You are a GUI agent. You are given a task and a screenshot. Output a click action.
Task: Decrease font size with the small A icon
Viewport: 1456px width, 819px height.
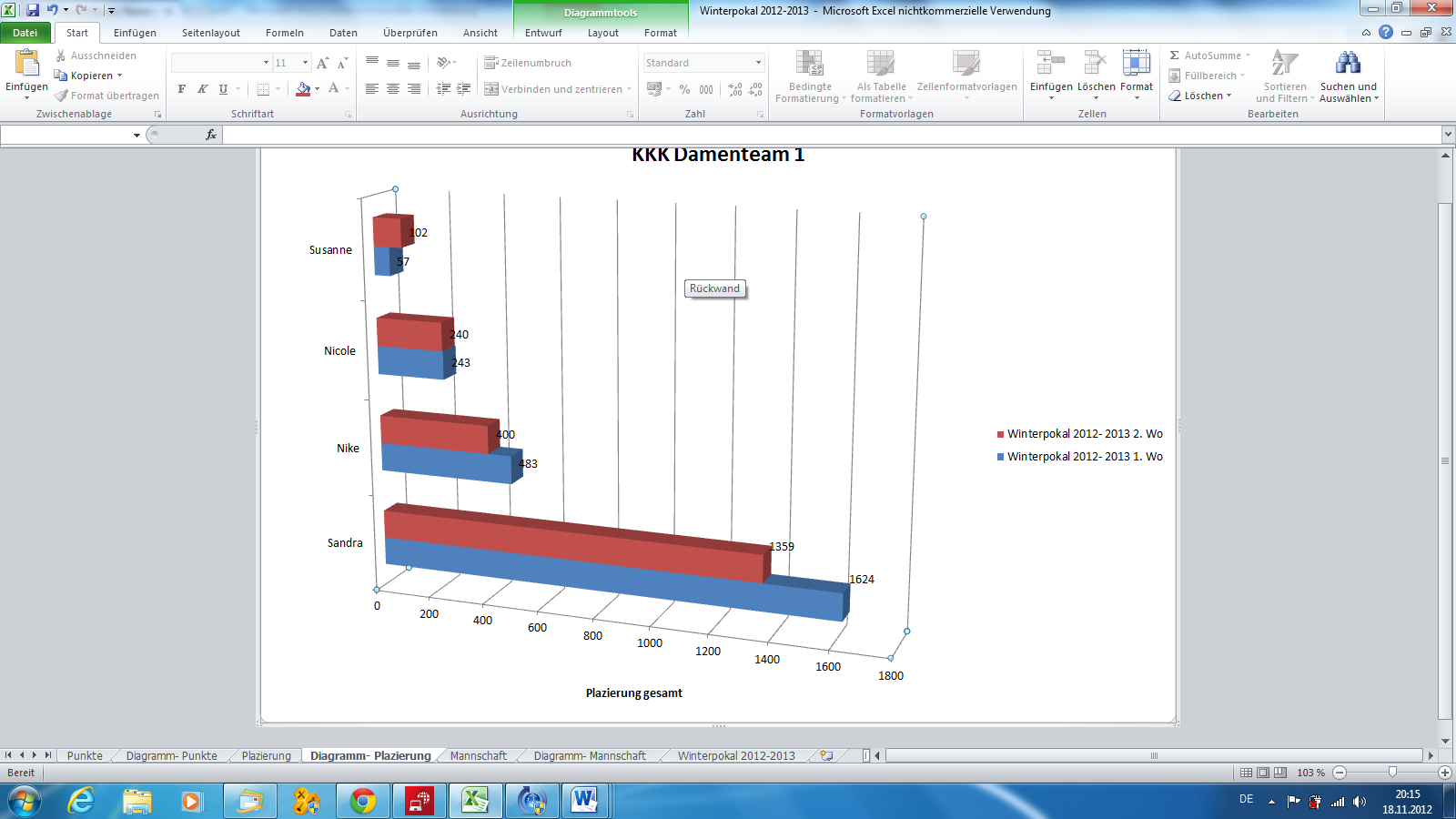(342, 63)
